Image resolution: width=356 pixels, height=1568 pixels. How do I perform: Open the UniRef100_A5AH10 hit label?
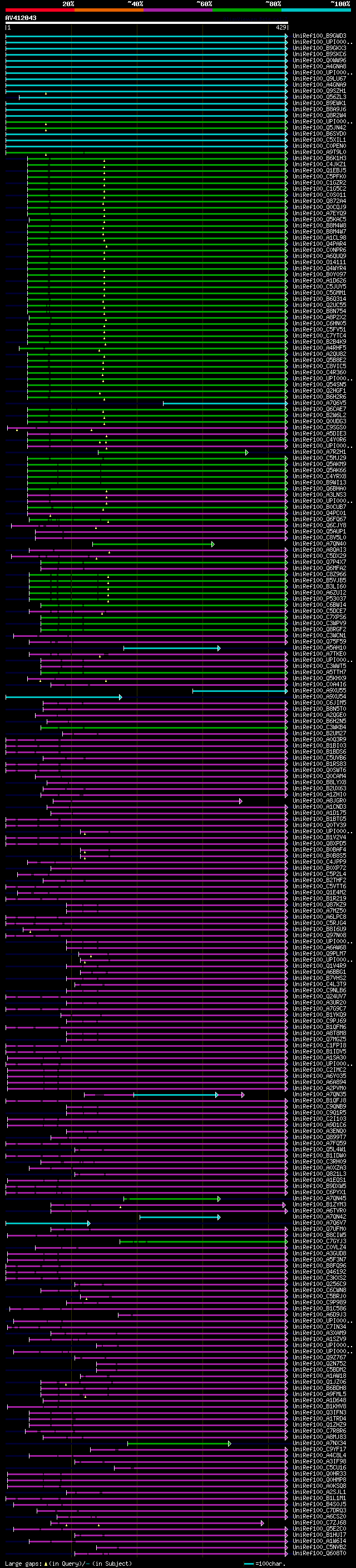[319, 648]
